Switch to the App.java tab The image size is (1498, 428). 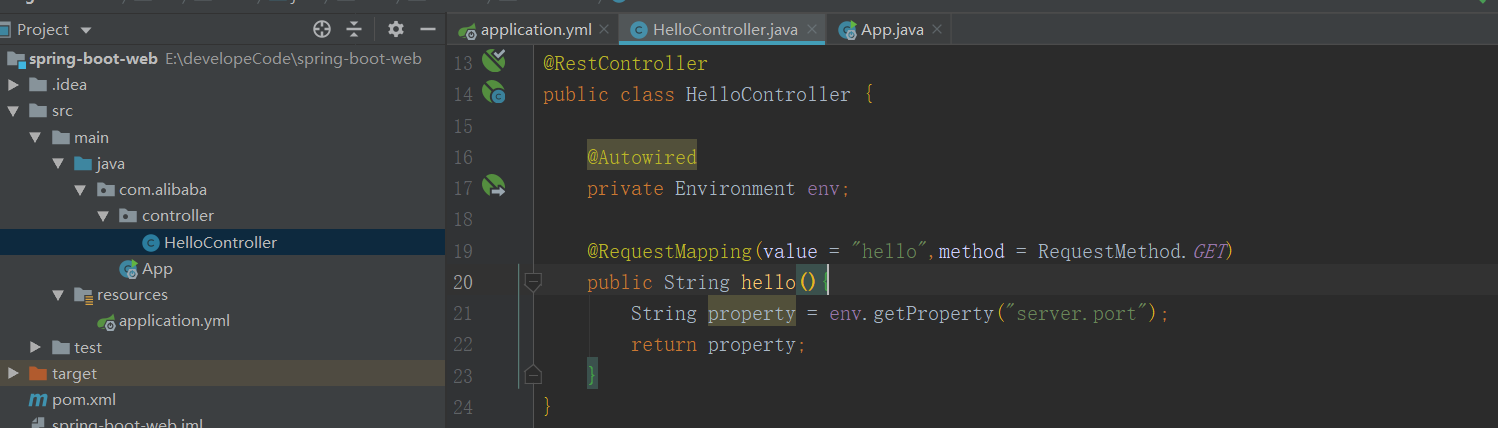click(891, 30)
